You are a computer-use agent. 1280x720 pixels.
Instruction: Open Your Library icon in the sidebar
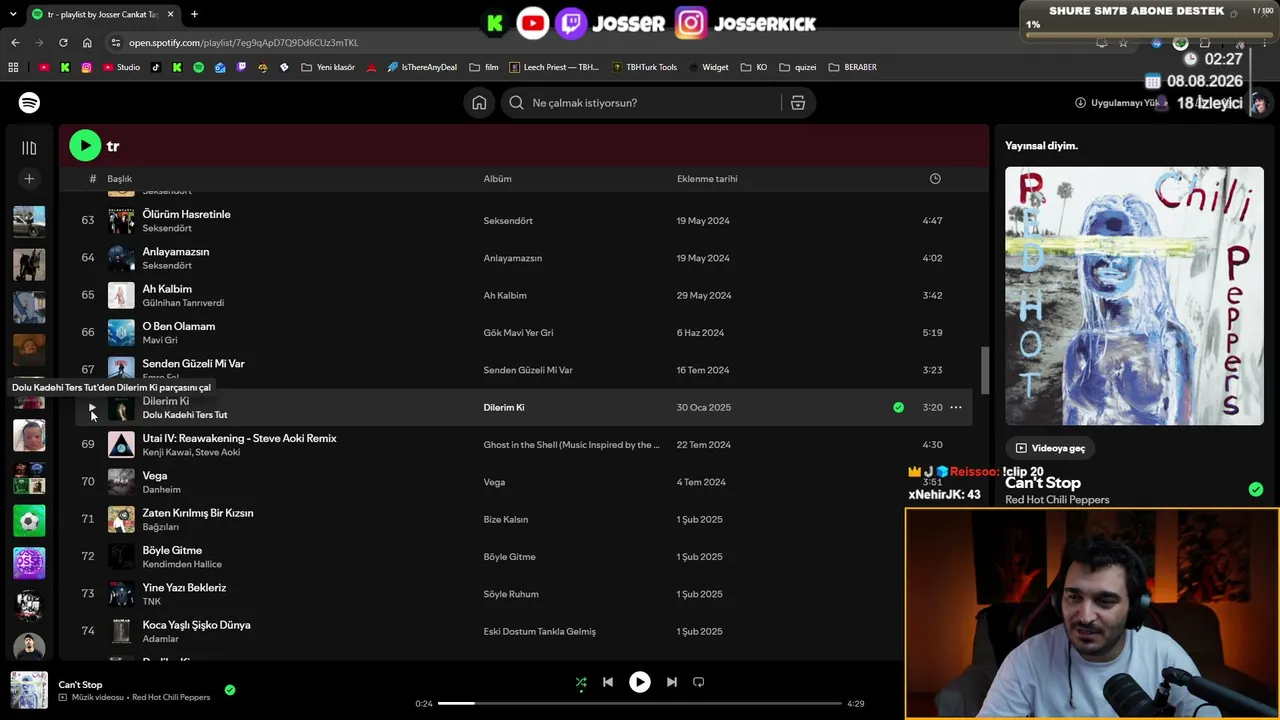(x=29, y=148)
